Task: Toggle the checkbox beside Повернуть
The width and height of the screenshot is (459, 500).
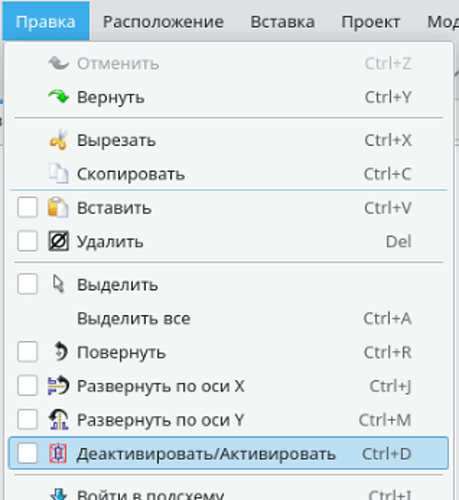Action: pyautogui.click(x=27, y=351)
